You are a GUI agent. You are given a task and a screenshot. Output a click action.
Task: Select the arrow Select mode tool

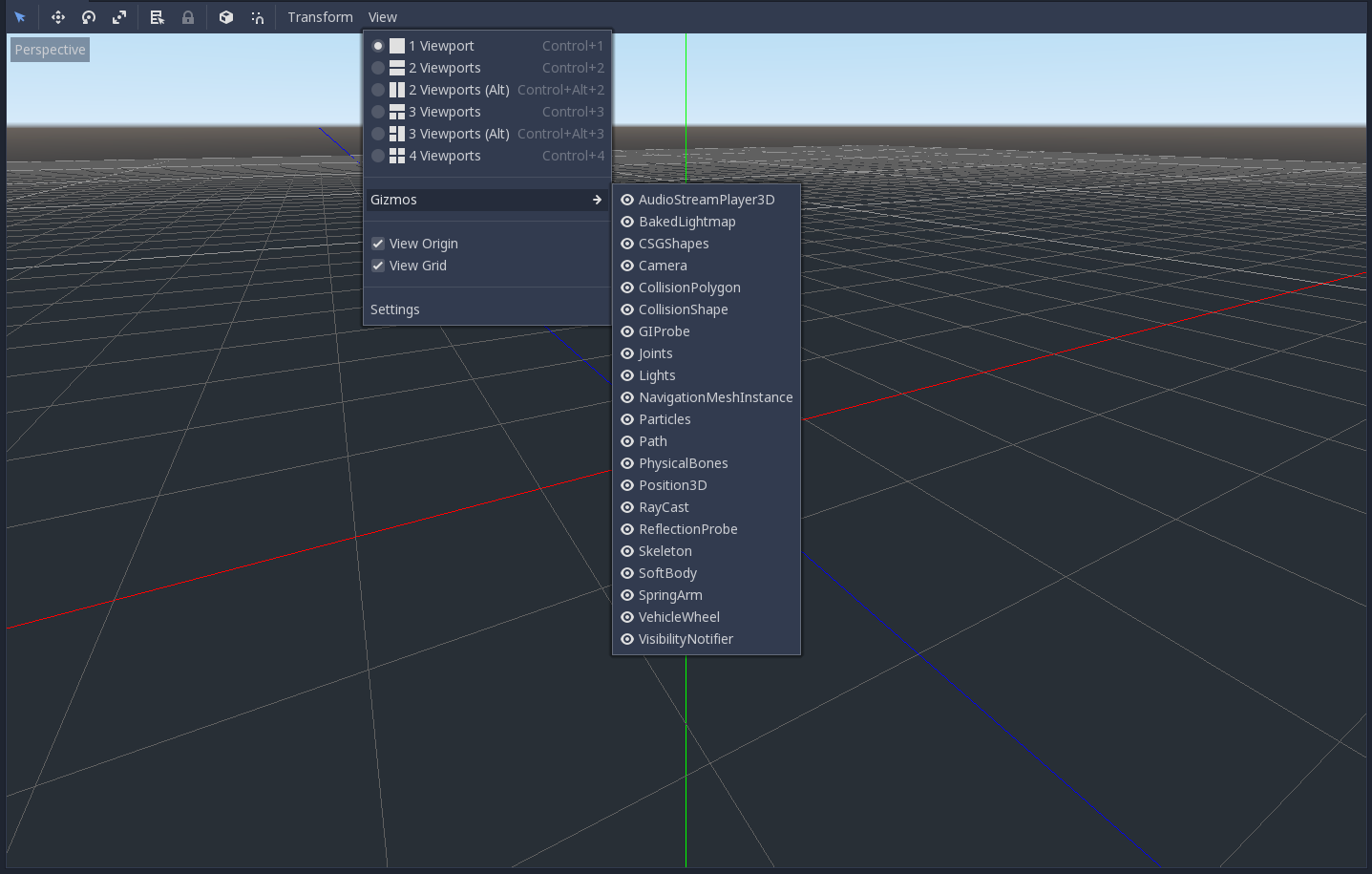pos(19,16)
